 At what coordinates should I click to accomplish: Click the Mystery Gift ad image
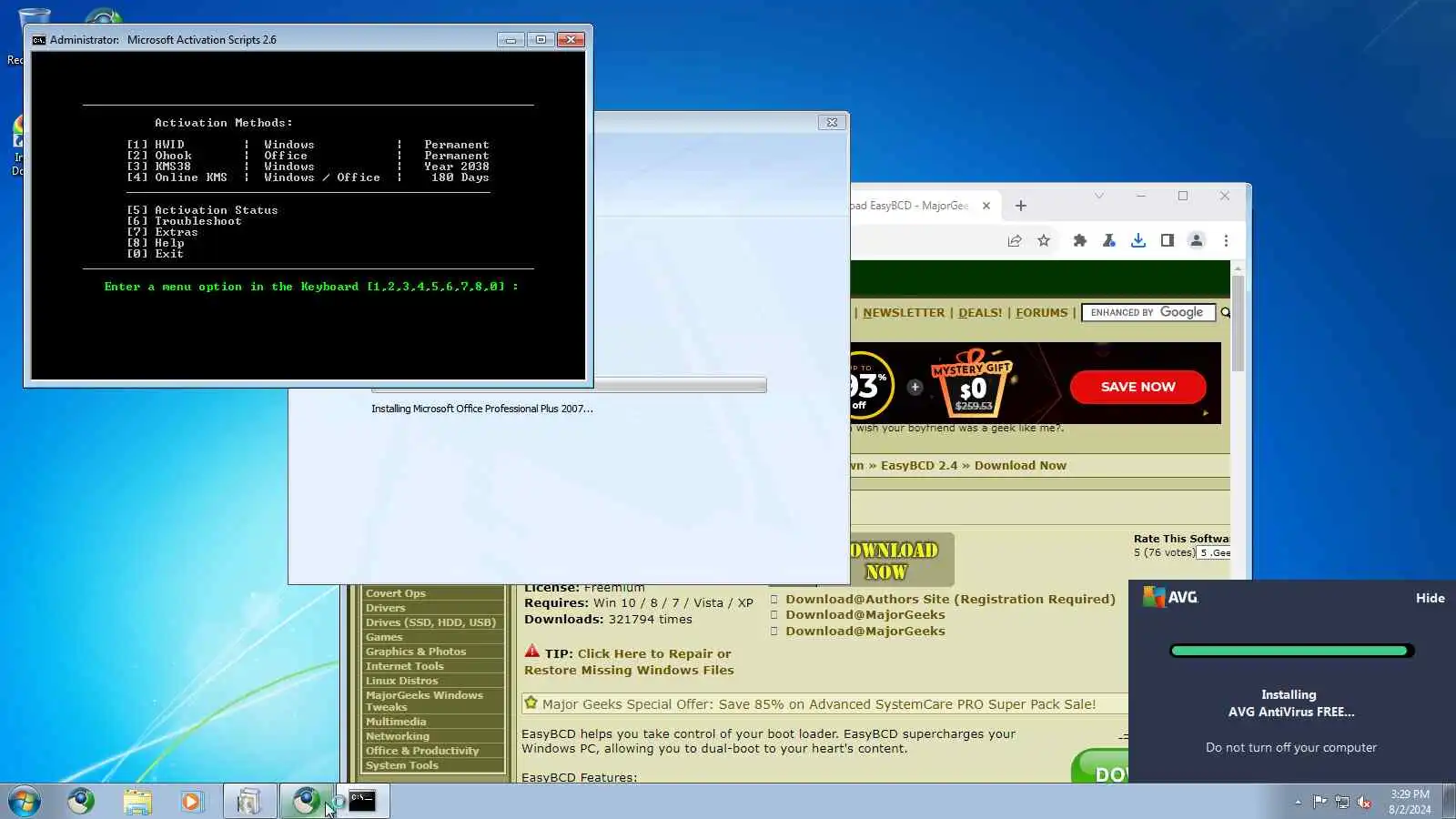[972, 384]
